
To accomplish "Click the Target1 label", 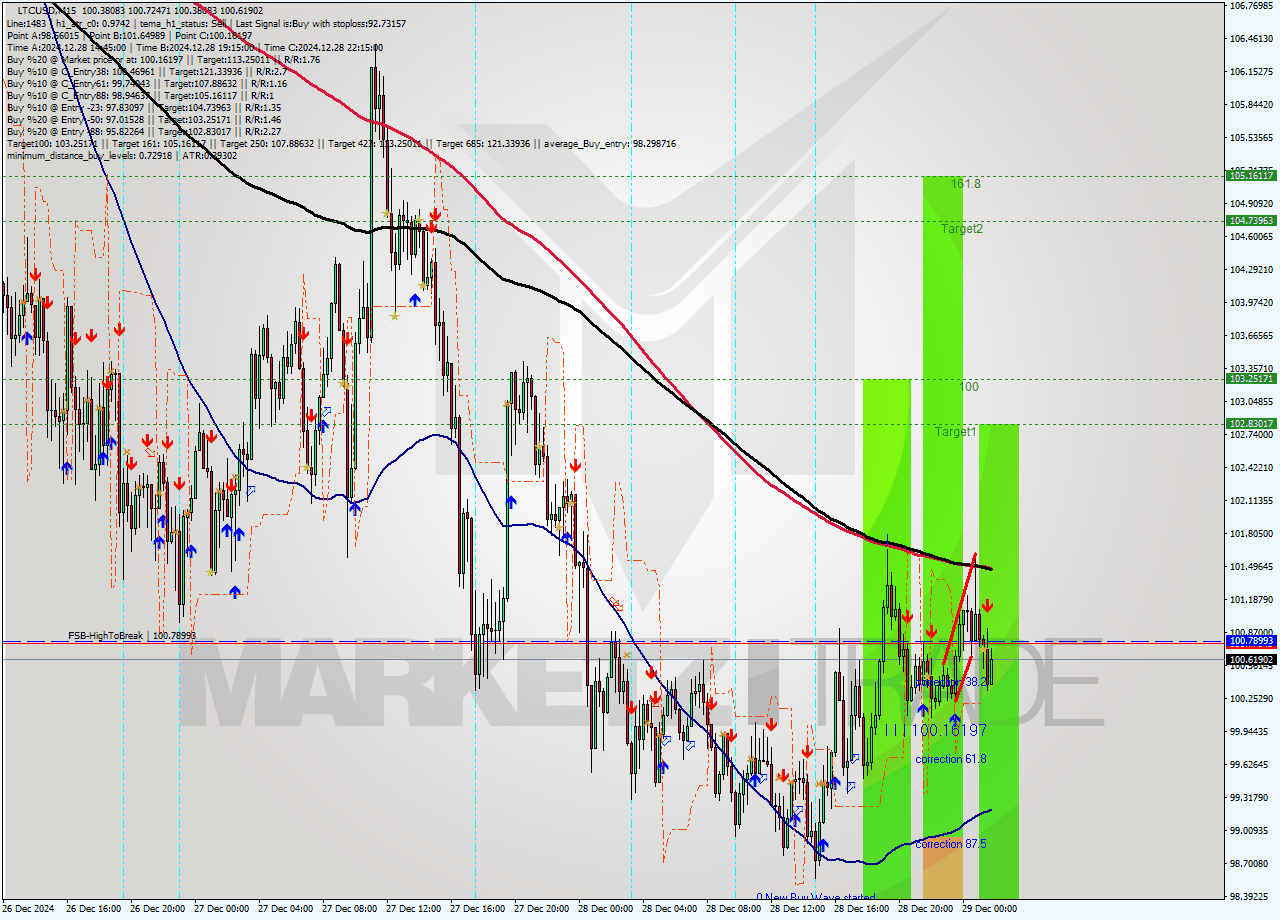I will click(956, 432).
